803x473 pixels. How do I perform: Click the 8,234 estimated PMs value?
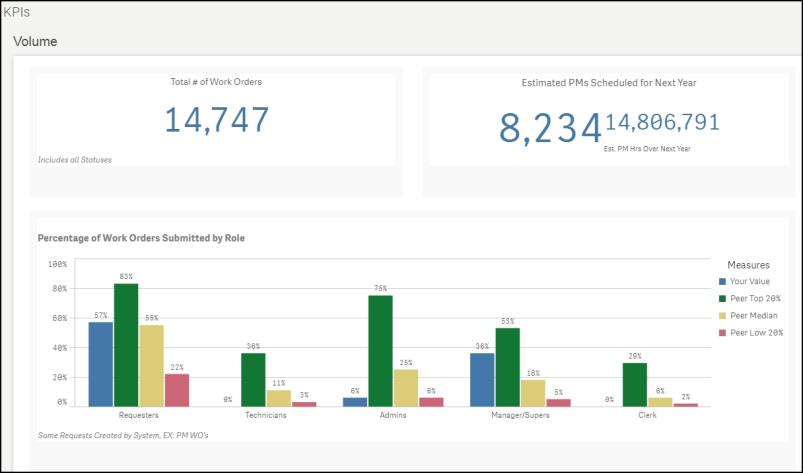550,128
